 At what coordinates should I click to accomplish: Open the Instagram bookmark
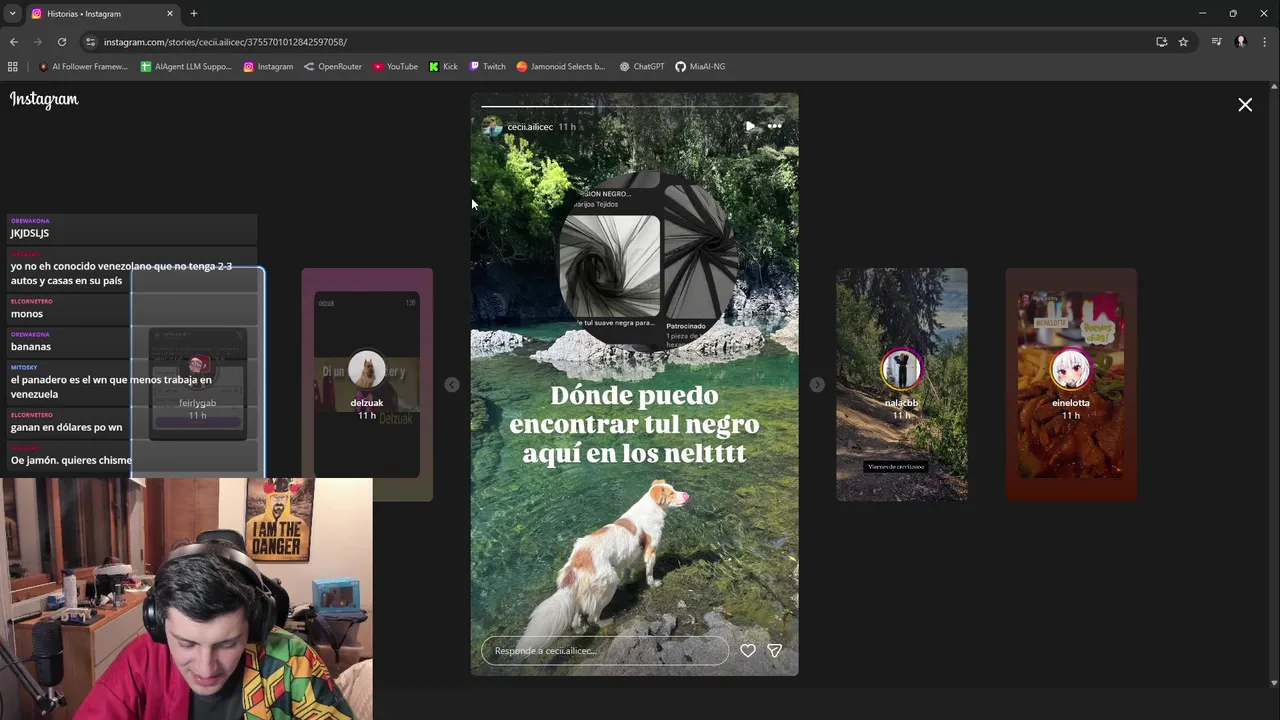pyautogui.click(x=269, y=67)
